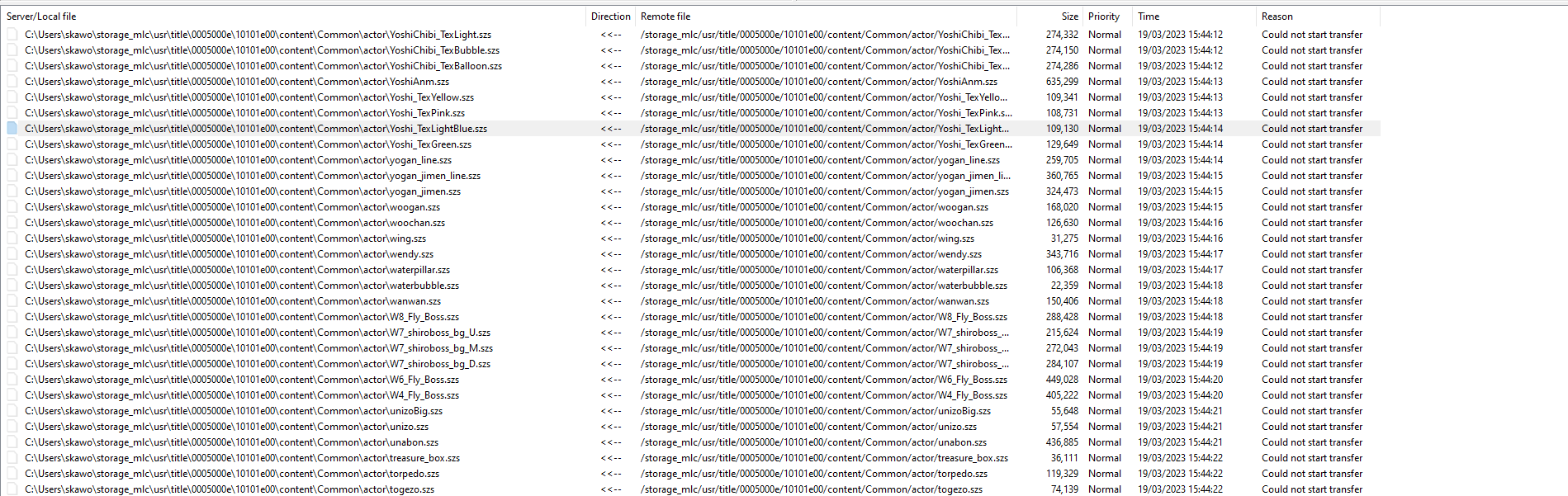Sort by the Time column header
The width and height of the screenshot is (1568, 496).
1194,17
